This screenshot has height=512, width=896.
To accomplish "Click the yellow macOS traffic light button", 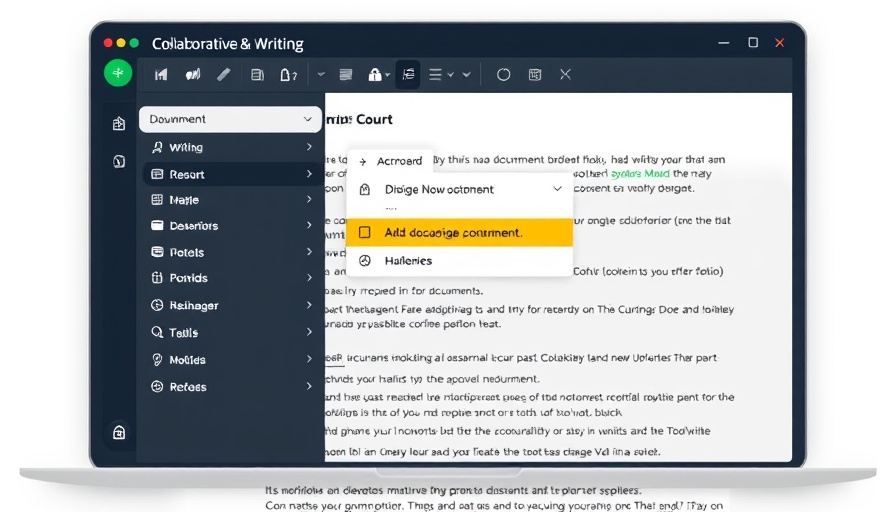I will (121, 43).
